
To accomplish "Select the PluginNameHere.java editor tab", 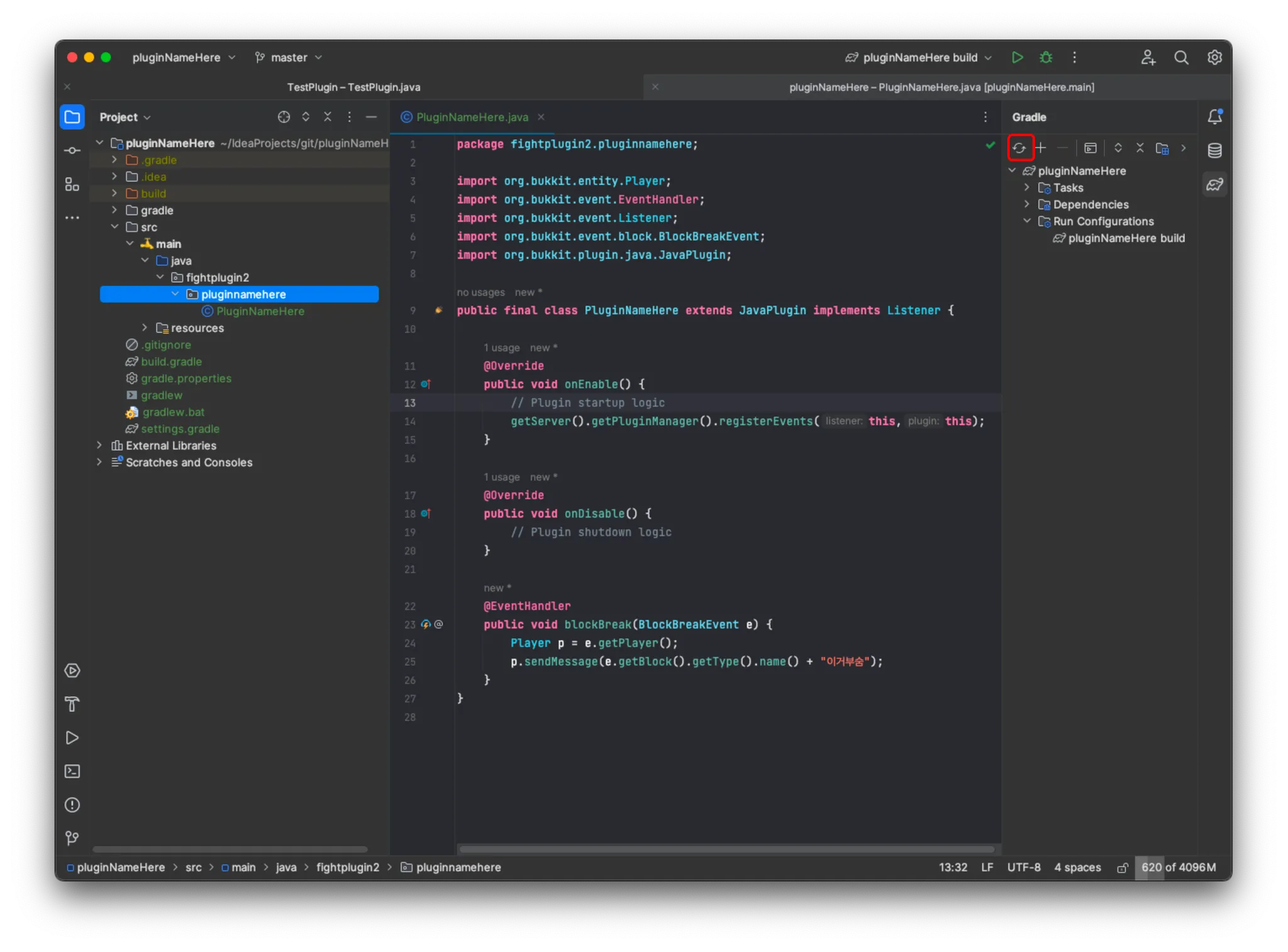I will coord(472,117).
